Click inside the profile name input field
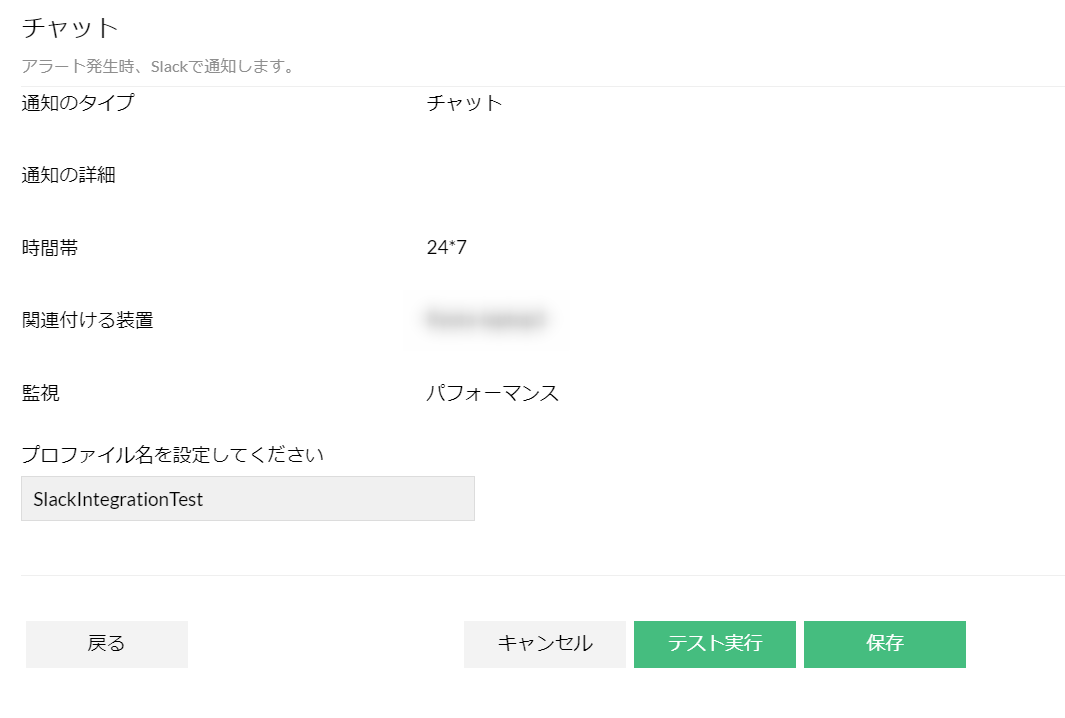1065x718 pixels. [x=246, y=498]
